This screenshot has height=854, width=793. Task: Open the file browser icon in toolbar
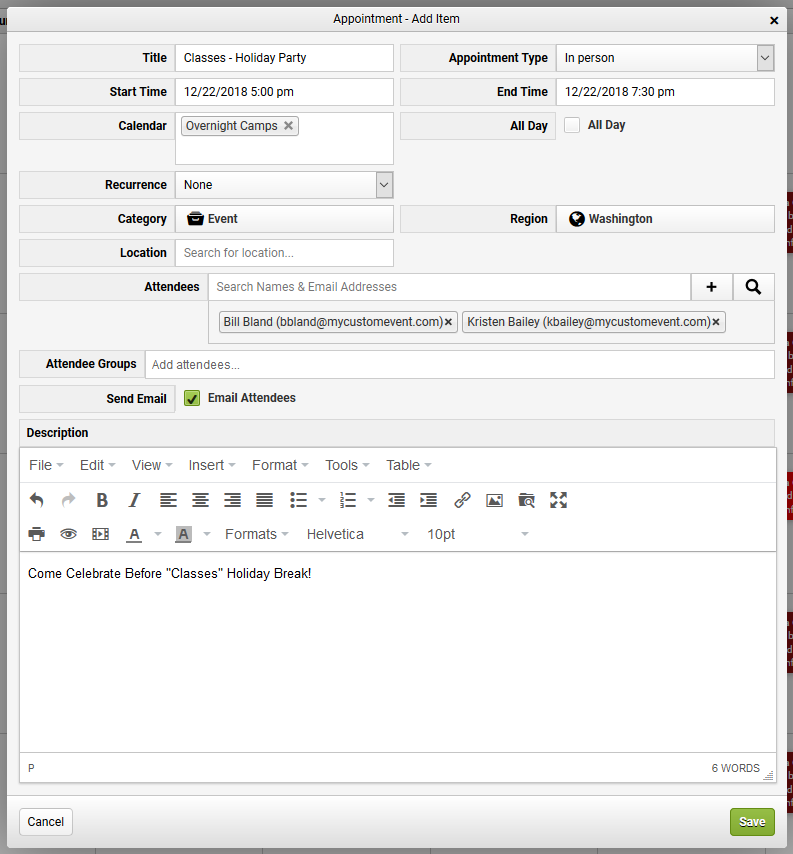527,499
